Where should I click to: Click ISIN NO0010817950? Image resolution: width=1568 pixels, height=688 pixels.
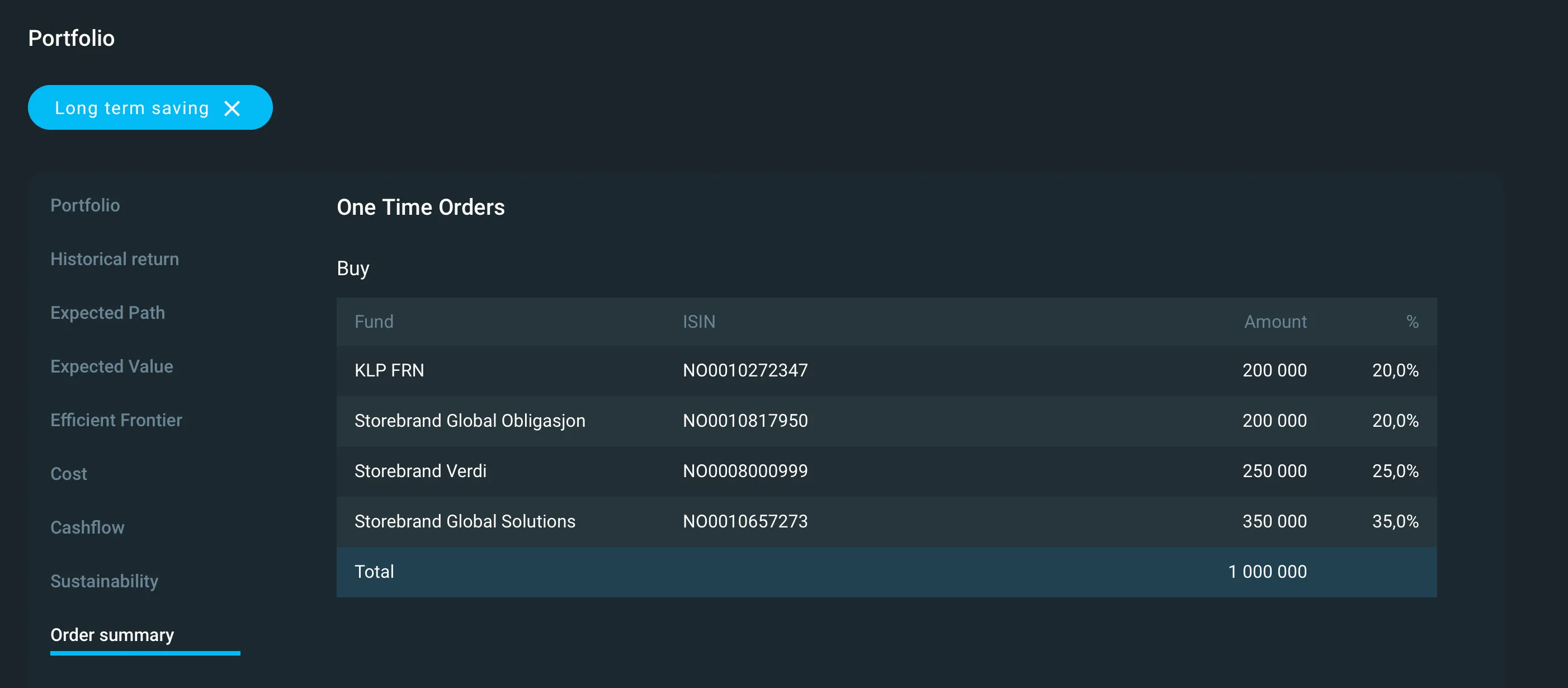745,421
